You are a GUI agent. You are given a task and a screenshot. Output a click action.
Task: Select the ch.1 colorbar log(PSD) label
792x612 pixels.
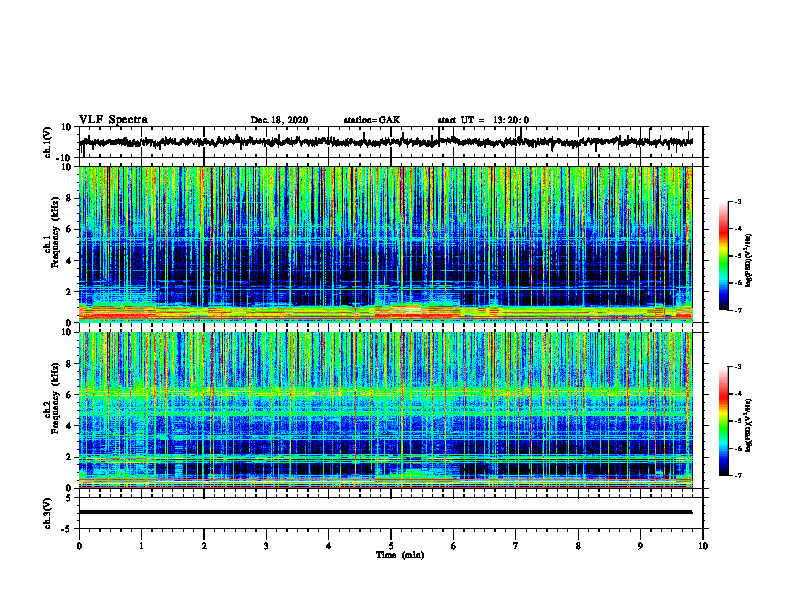coord(748,261)
